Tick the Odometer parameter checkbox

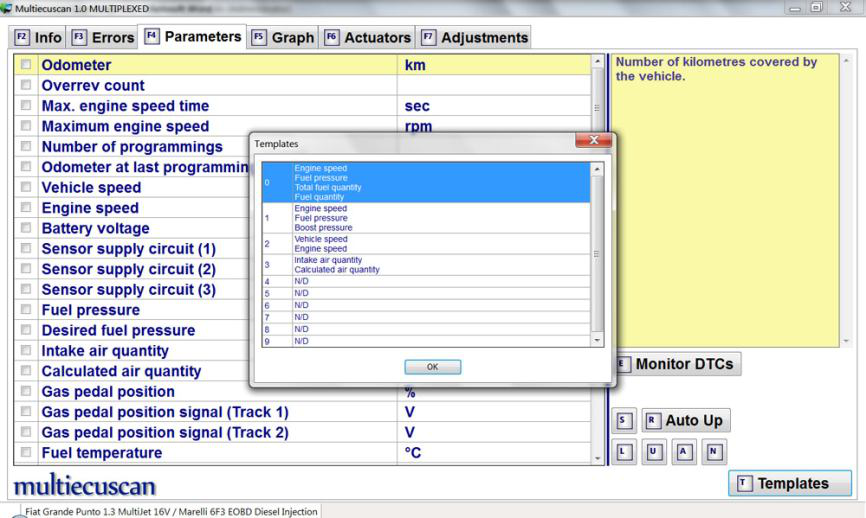tap(26, 65)
